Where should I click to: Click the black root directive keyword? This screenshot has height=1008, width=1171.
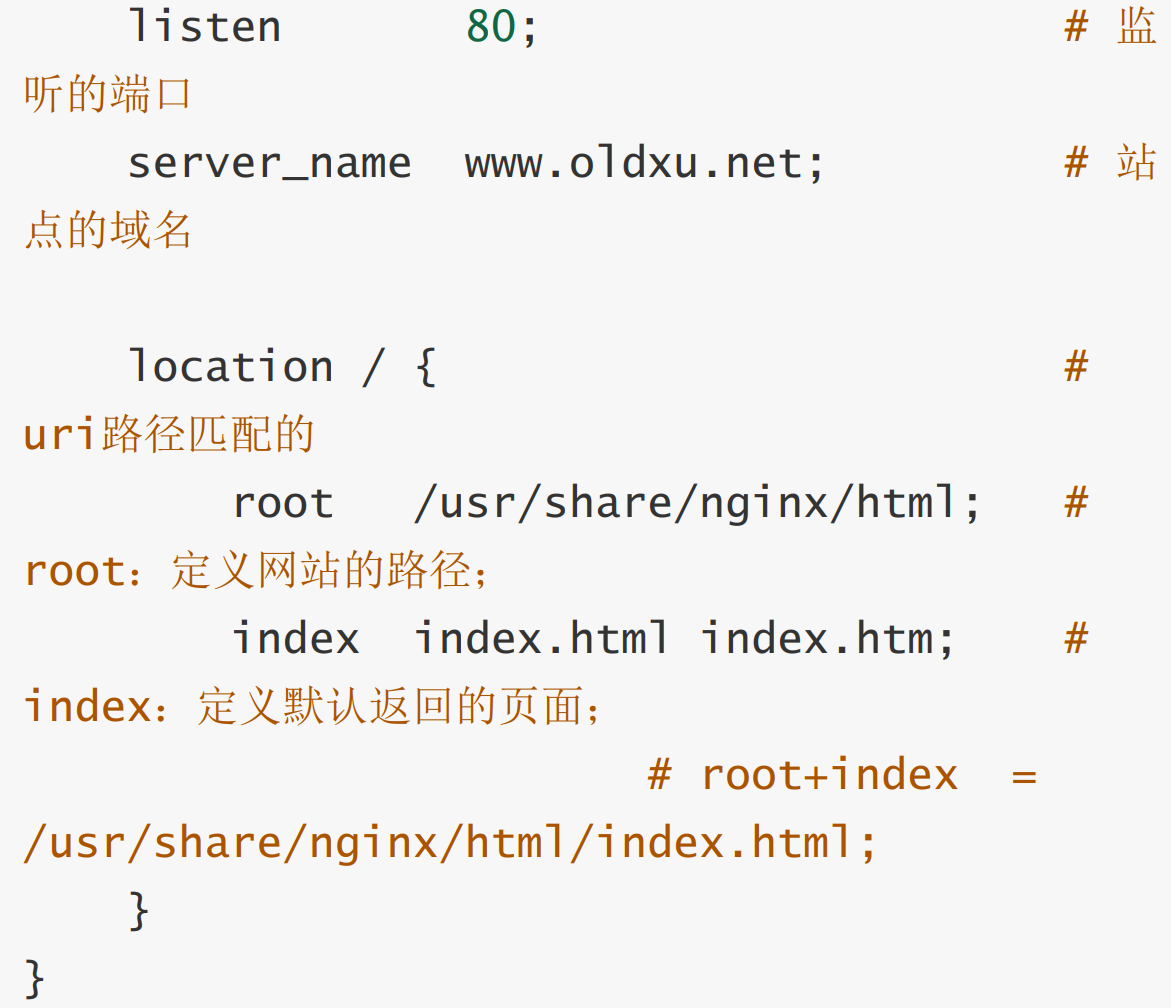(283, 503)
